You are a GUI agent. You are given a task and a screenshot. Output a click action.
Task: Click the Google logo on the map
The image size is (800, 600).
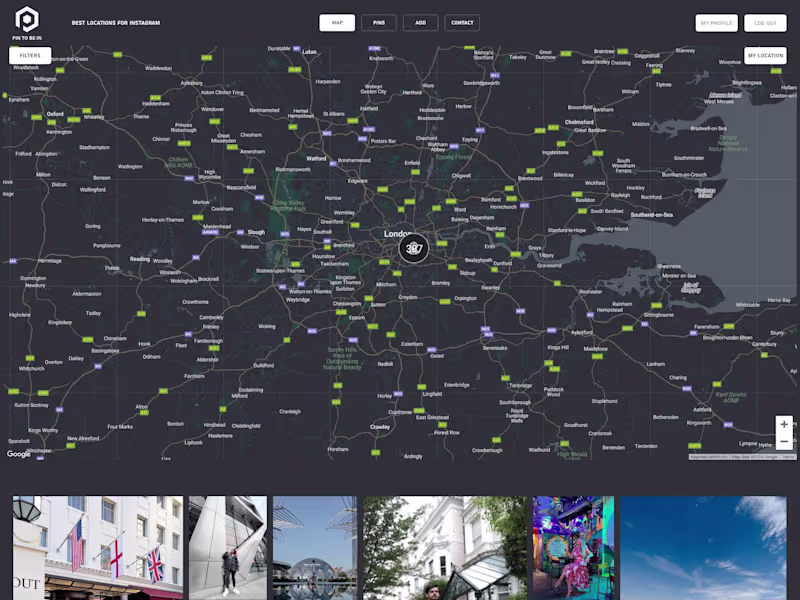coord(19,454)
